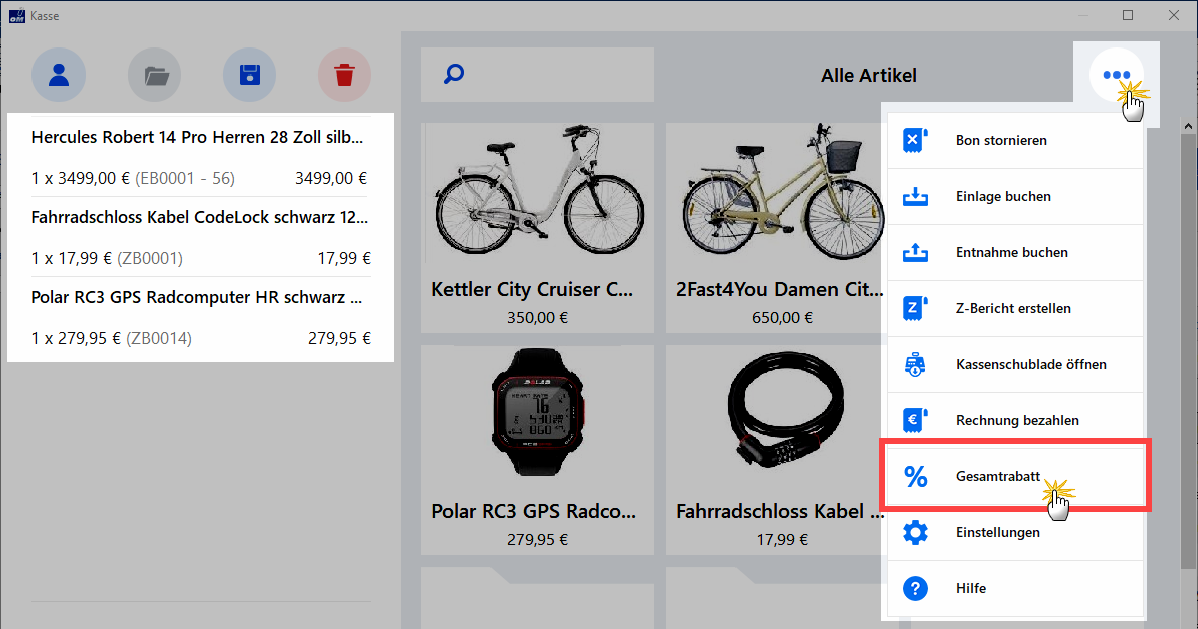Click the magnifier search icon
Screen dimensions: 1198x629
(x=454, y=74)
